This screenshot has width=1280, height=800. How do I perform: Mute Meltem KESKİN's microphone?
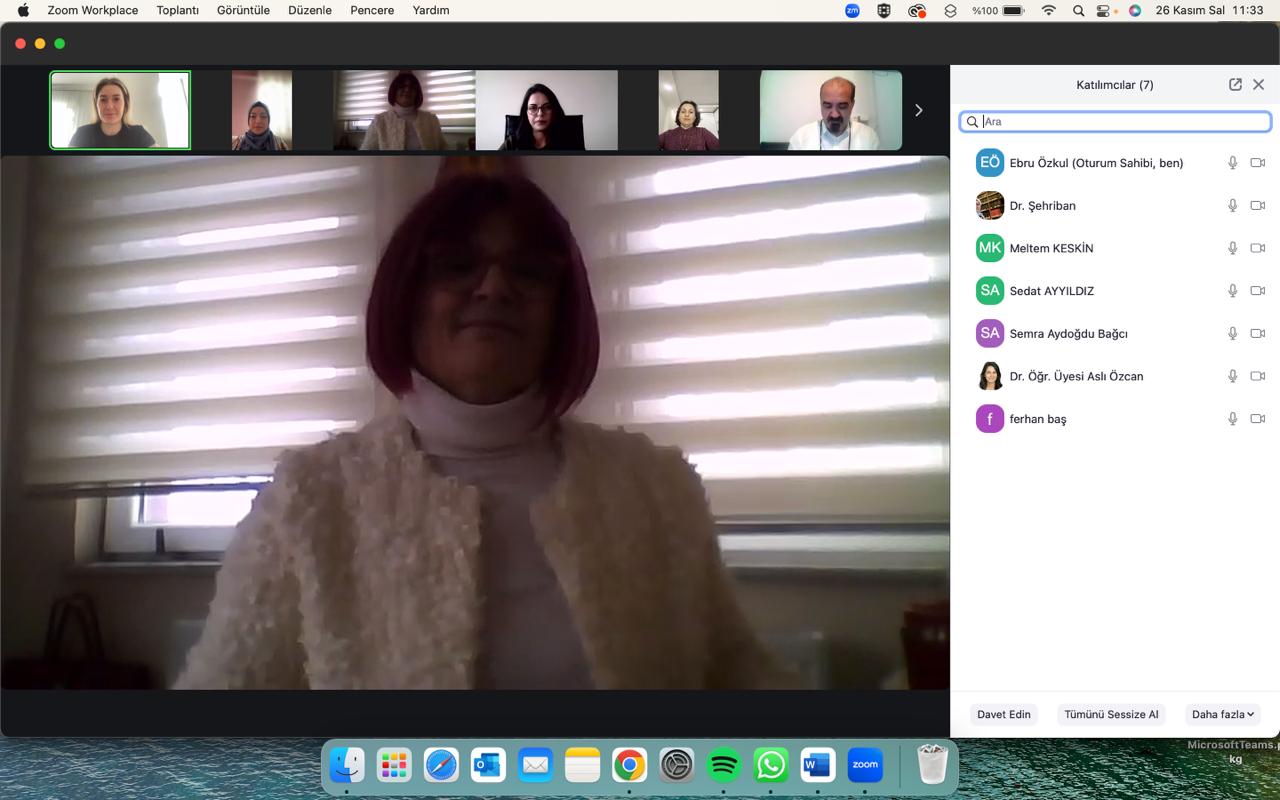coord(1233,248)
